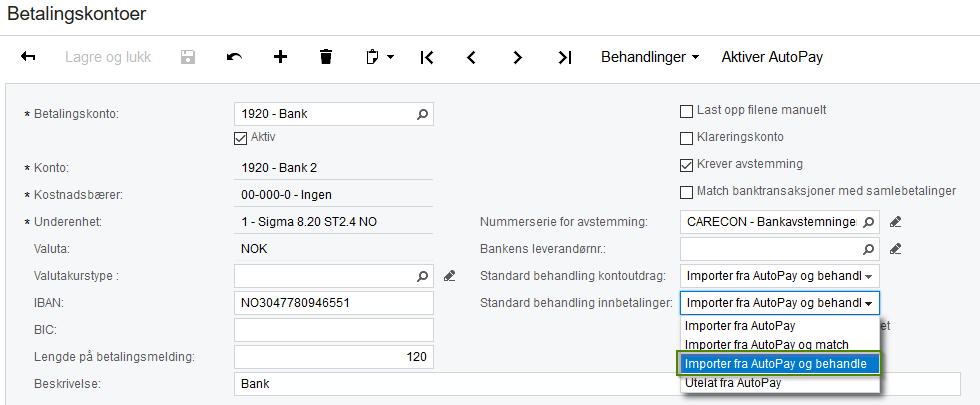This screenshot has width=980, height=405.
Task: Open the Behandlinger dropdown menu
Action: coord(650,57)
